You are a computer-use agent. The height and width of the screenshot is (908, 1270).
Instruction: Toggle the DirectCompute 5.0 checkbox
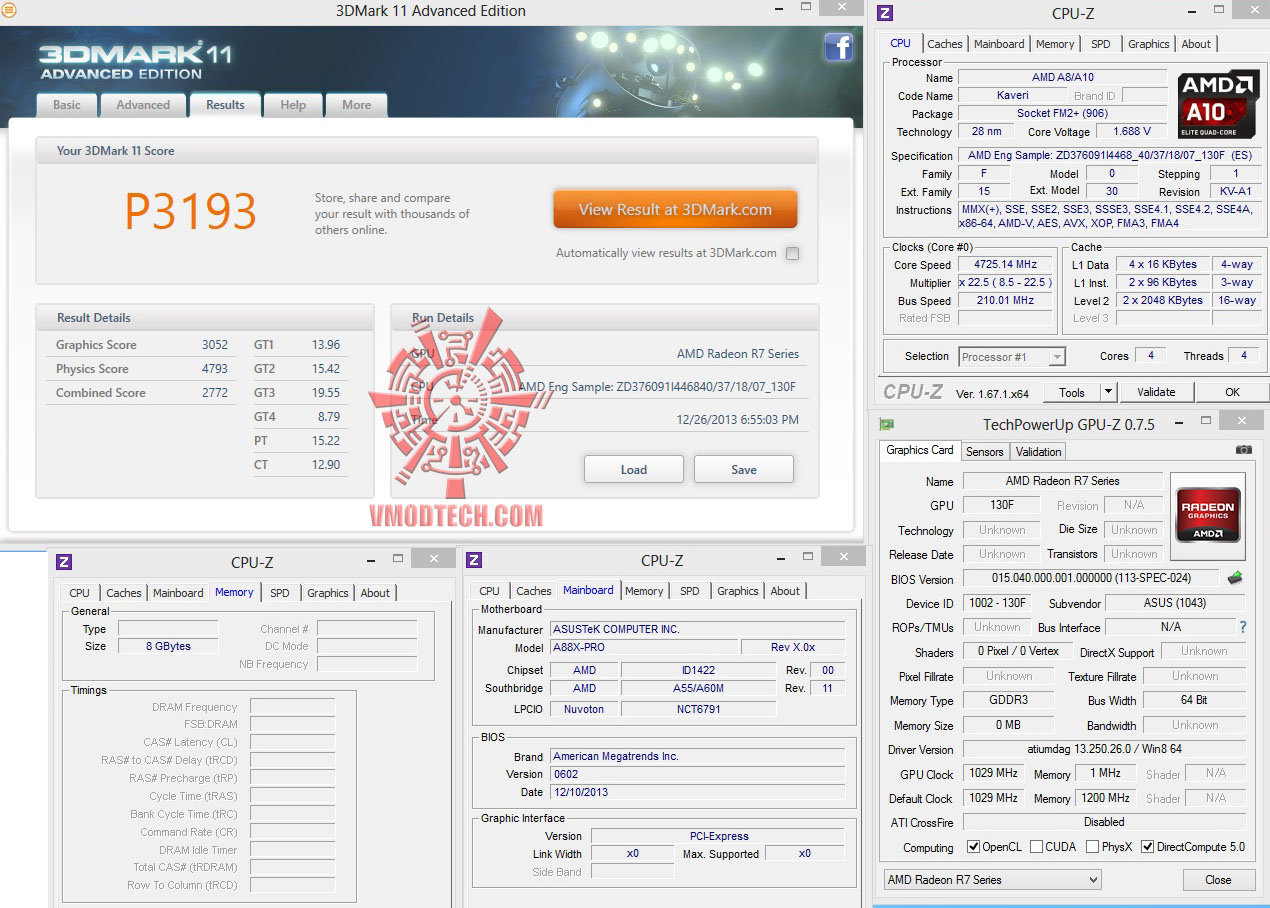click(1147, 847)
